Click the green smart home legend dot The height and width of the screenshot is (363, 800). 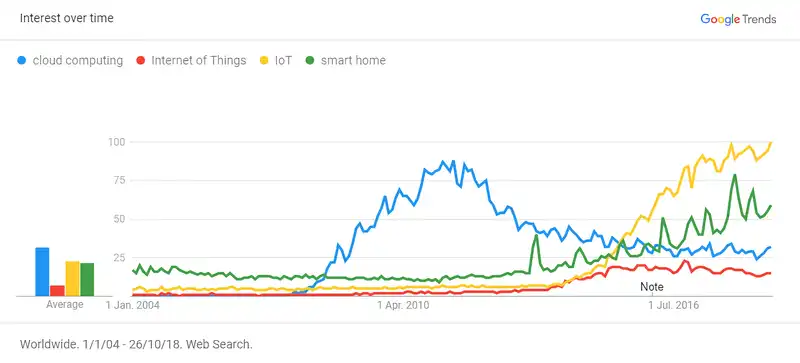309,61
